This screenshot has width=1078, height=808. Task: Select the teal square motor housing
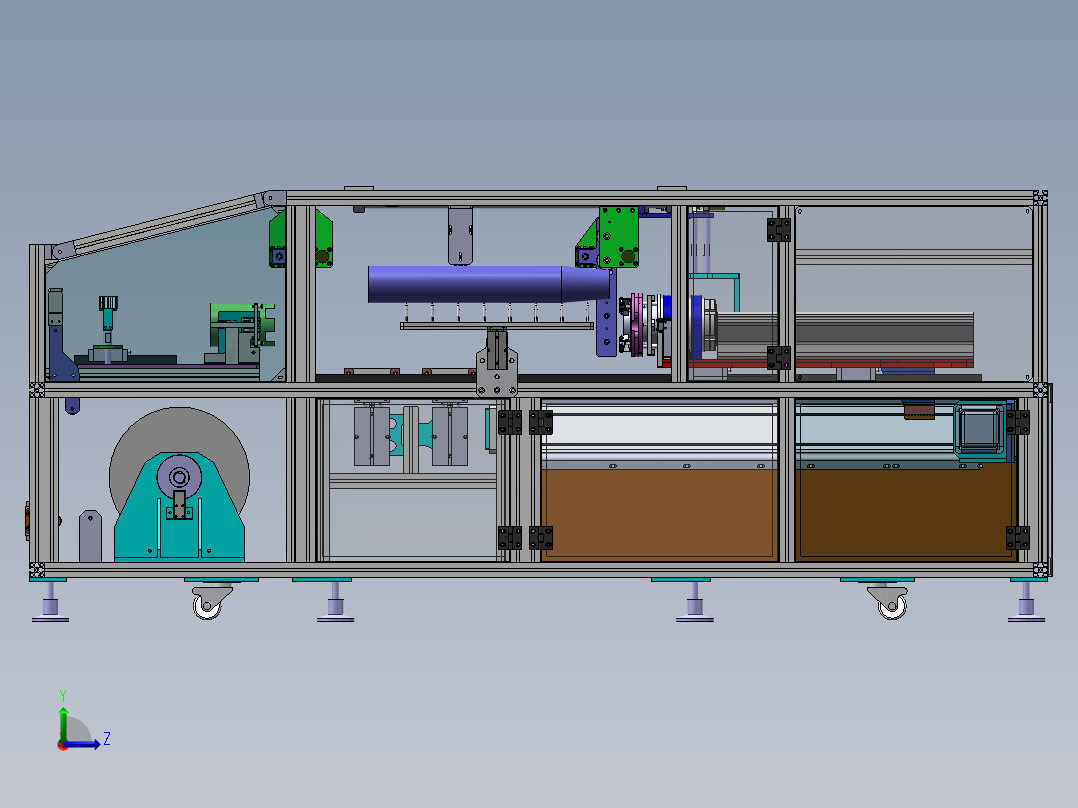(x=980, y=430)
